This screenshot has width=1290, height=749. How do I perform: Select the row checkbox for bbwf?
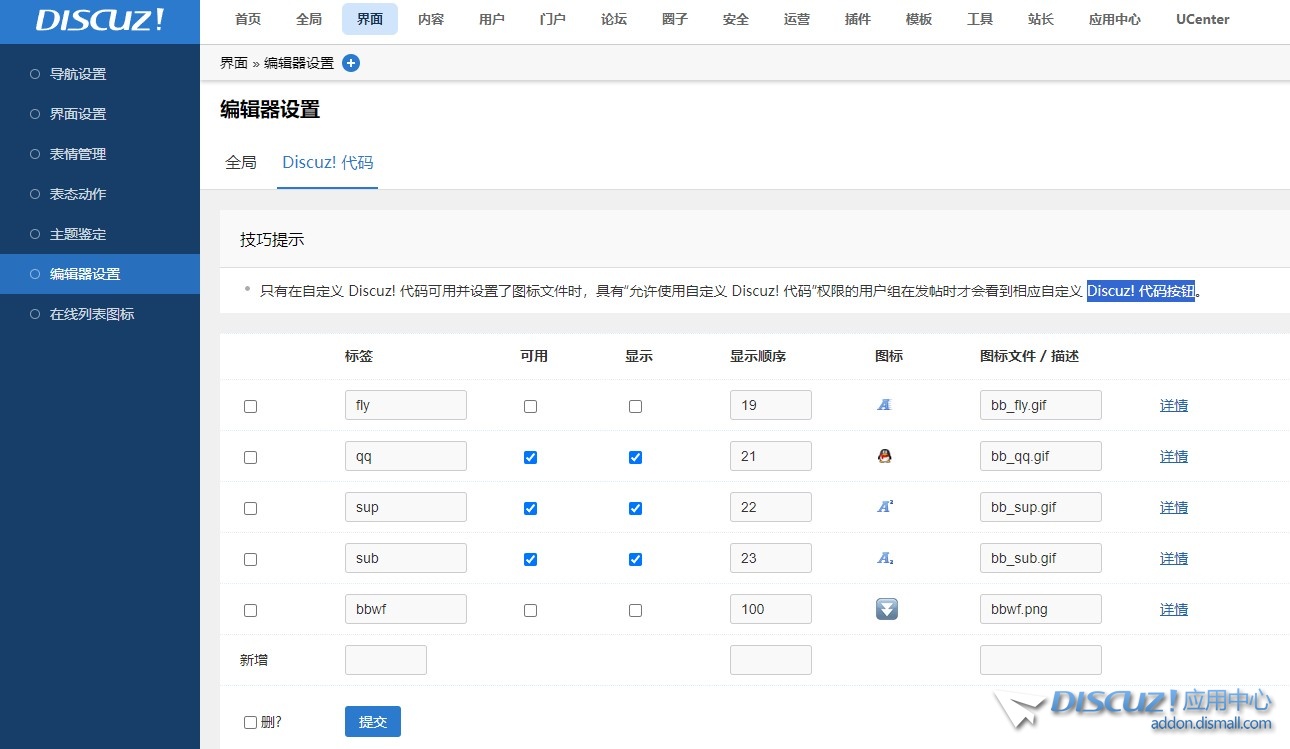[x=250, y=611]
